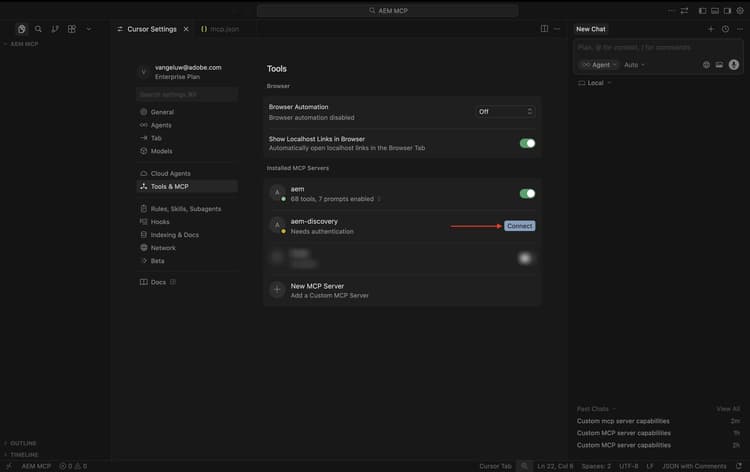Focus the Search settings field
This screenshot has height=472, width=750.
187,94
